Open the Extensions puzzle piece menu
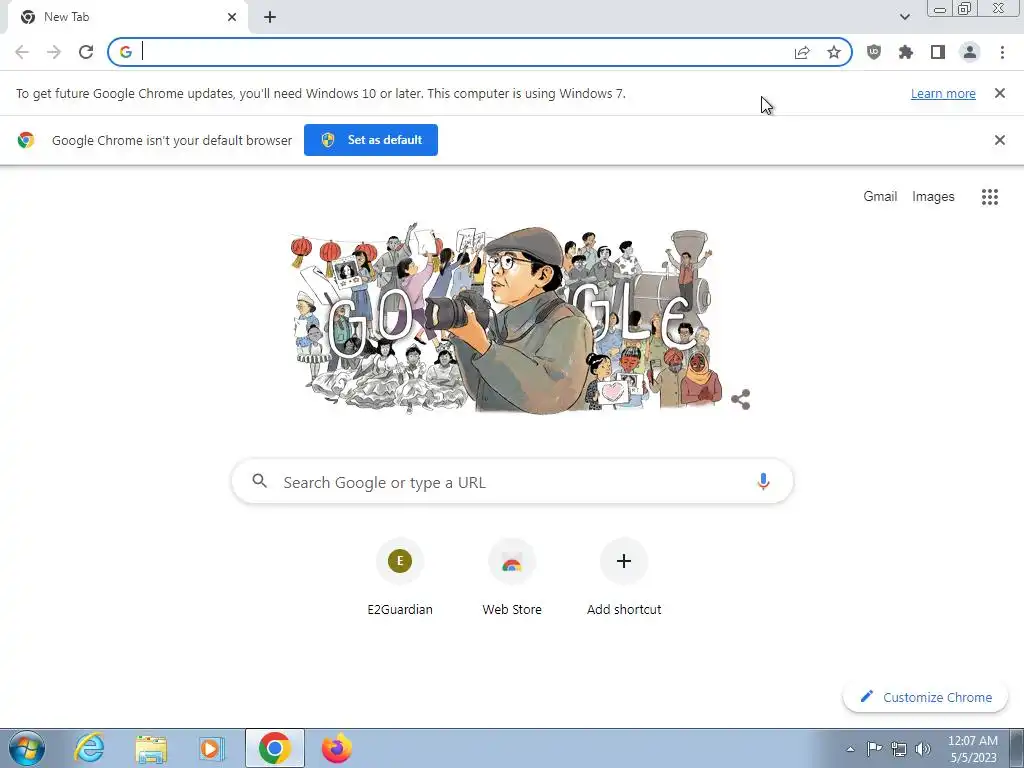This screenshot has height=768, width=1024. [905, 52]
